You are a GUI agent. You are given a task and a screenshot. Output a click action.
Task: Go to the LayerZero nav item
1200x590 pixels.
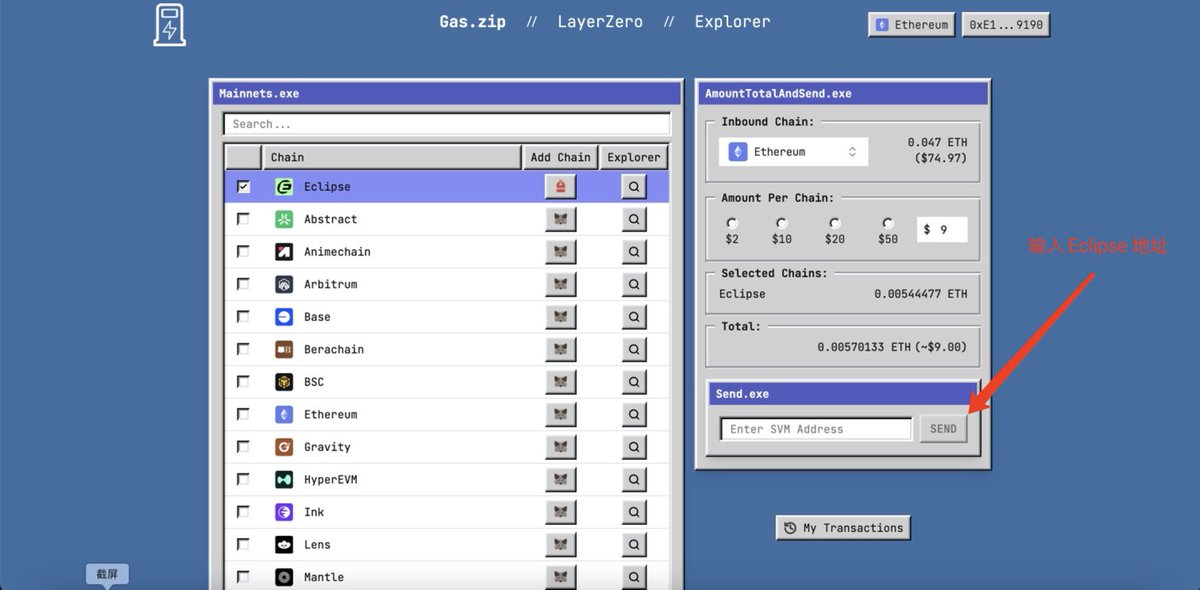[x=600, y=21]
